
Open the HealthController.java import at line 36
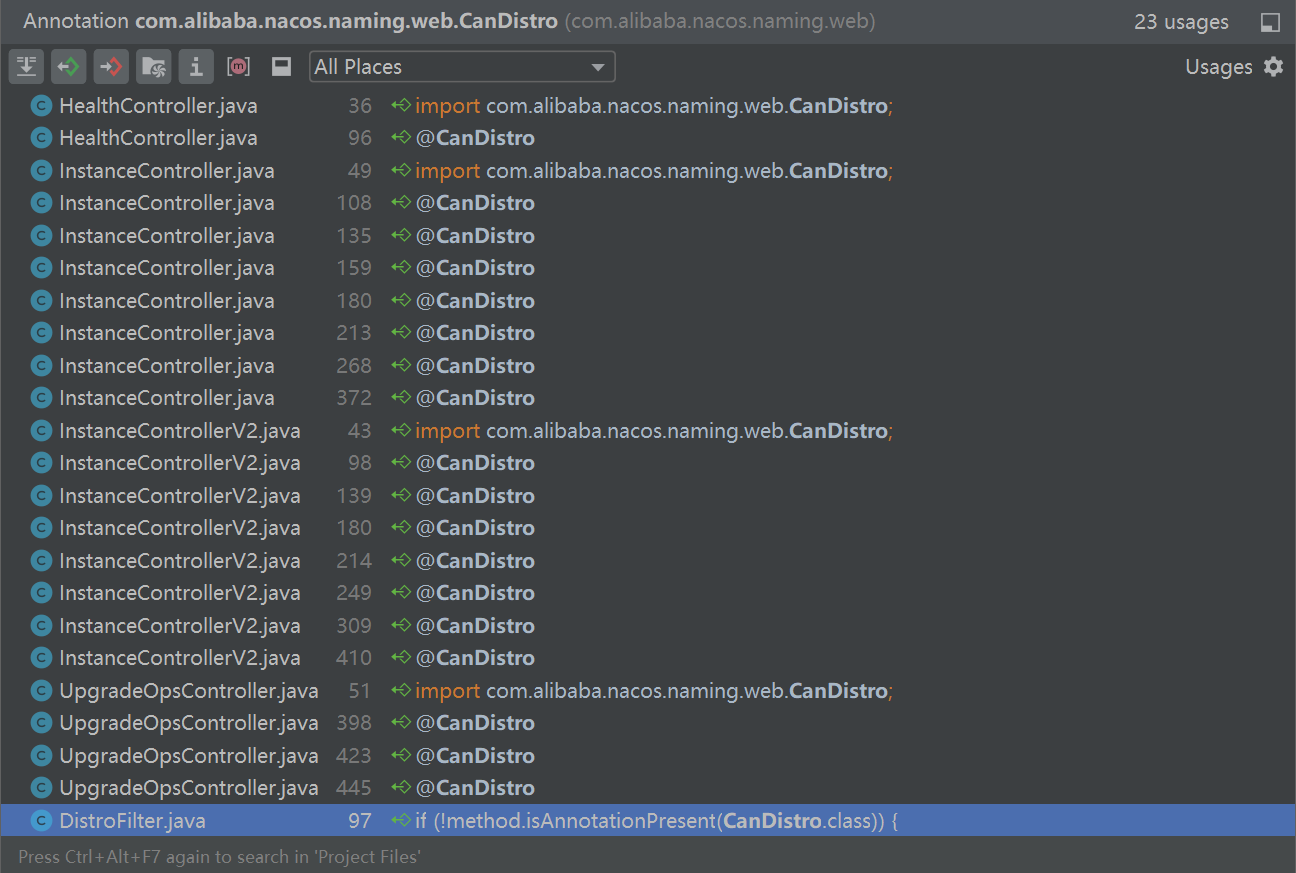[600, 105]
